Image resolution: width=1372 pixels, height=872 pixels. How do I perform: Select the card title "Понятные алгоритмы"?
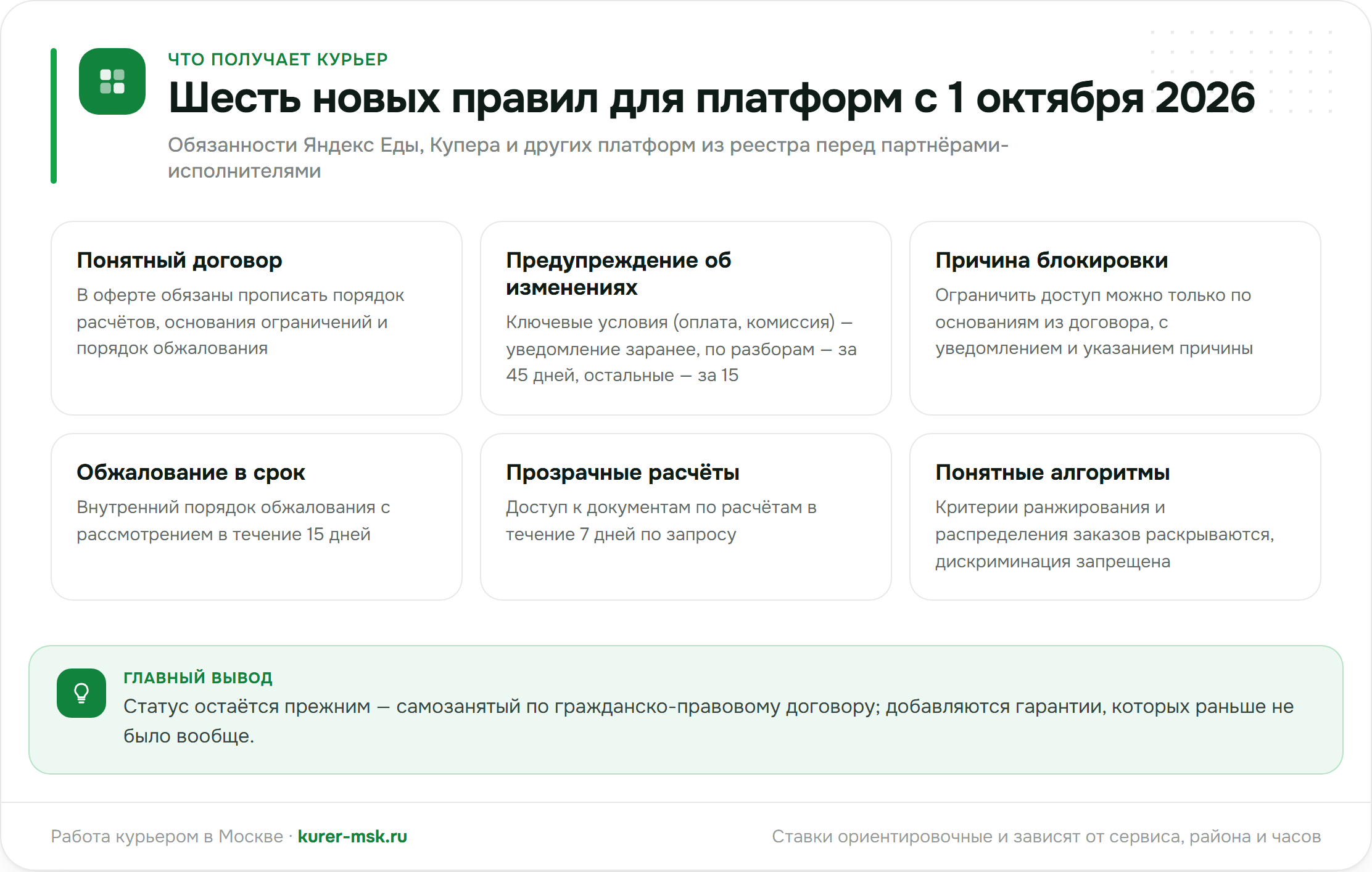(x=1052, y=472)
